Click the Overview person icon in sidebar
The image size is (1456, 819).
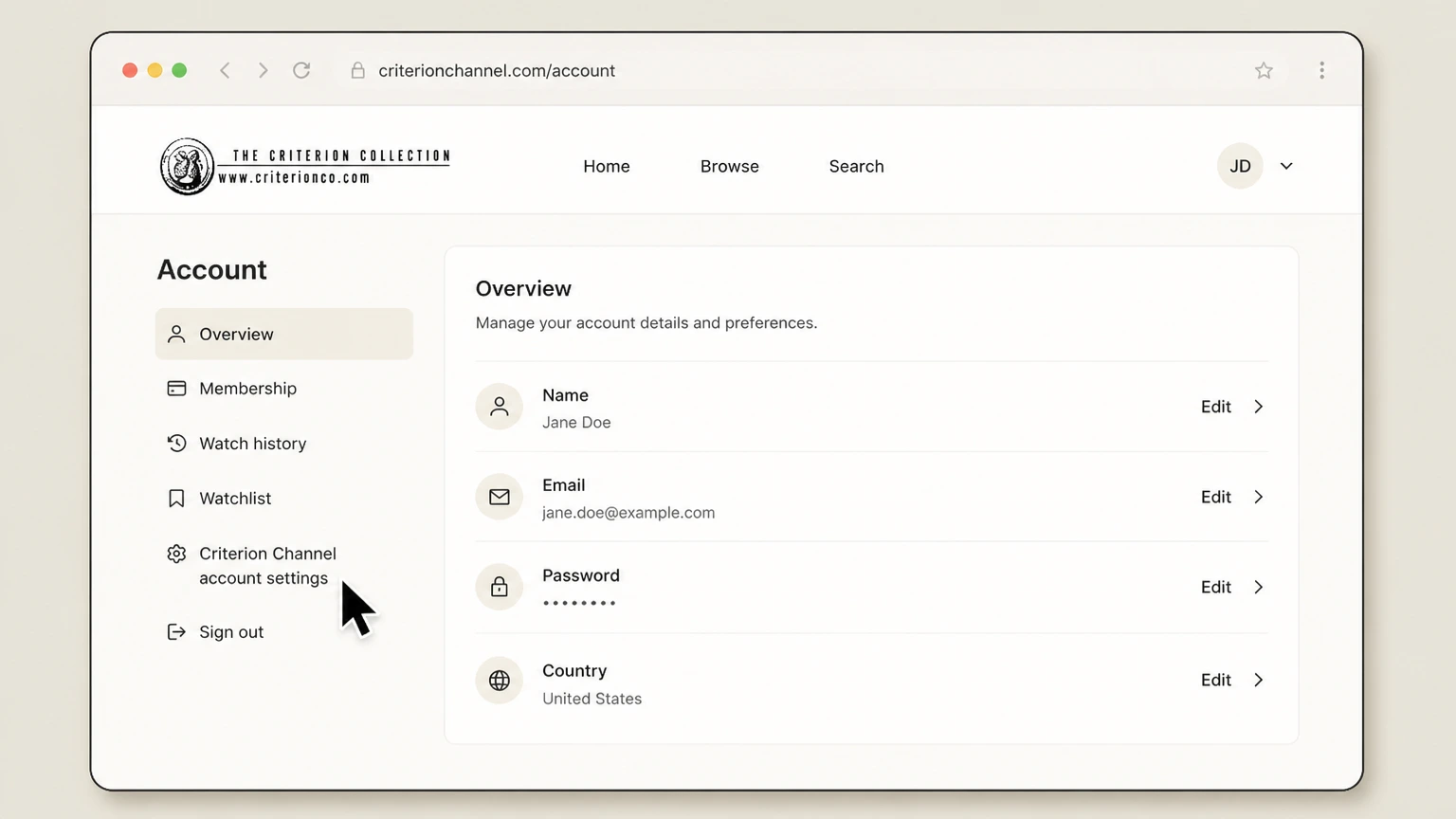176,334
